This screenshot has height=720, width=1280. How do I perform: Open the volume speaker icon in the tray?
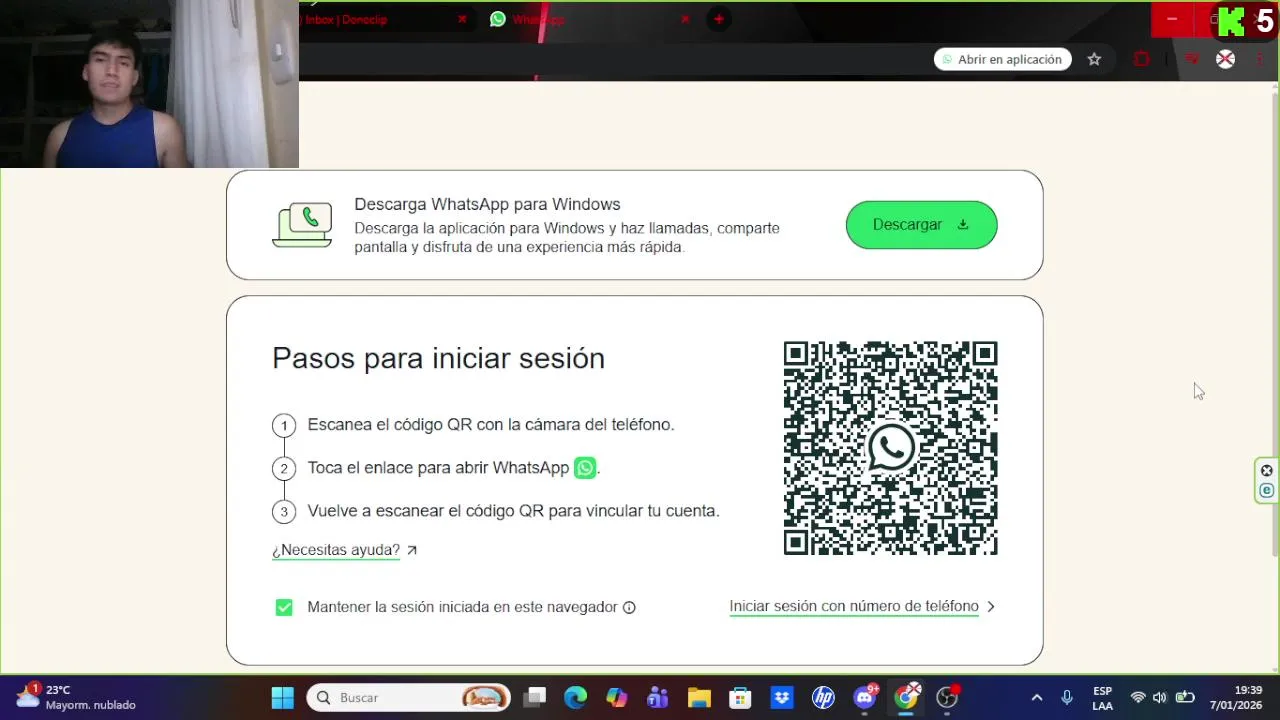pos(1160,697)
